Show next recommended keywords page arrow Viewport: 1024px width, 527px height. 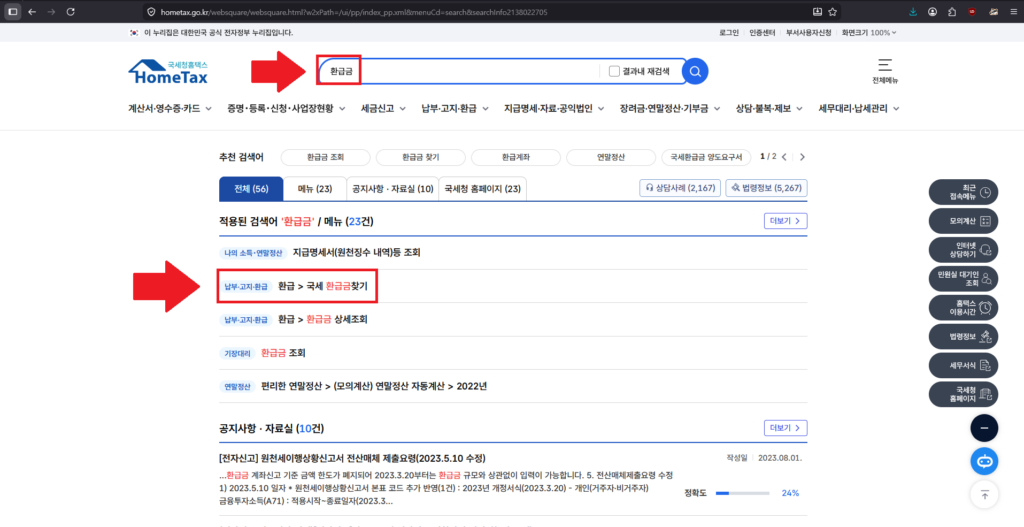coord(803,157)
